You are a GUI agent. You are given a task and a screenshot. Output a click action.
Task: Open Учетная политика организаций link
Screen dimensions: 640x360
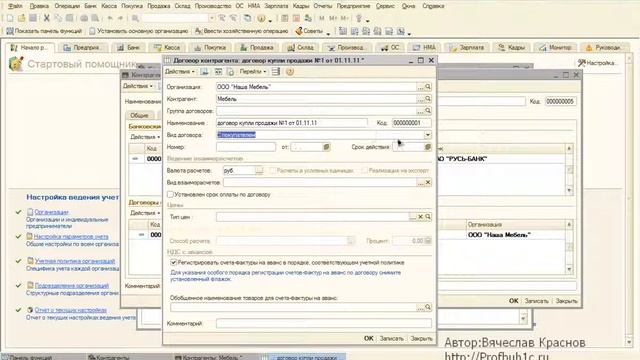[75, 261]
